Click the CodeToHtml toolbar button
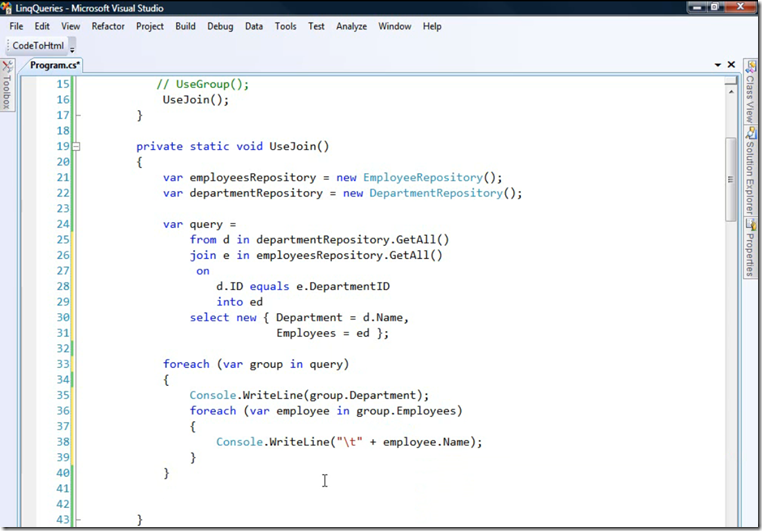The width and height of the screenshot is (762, 531). click(38, 46)
